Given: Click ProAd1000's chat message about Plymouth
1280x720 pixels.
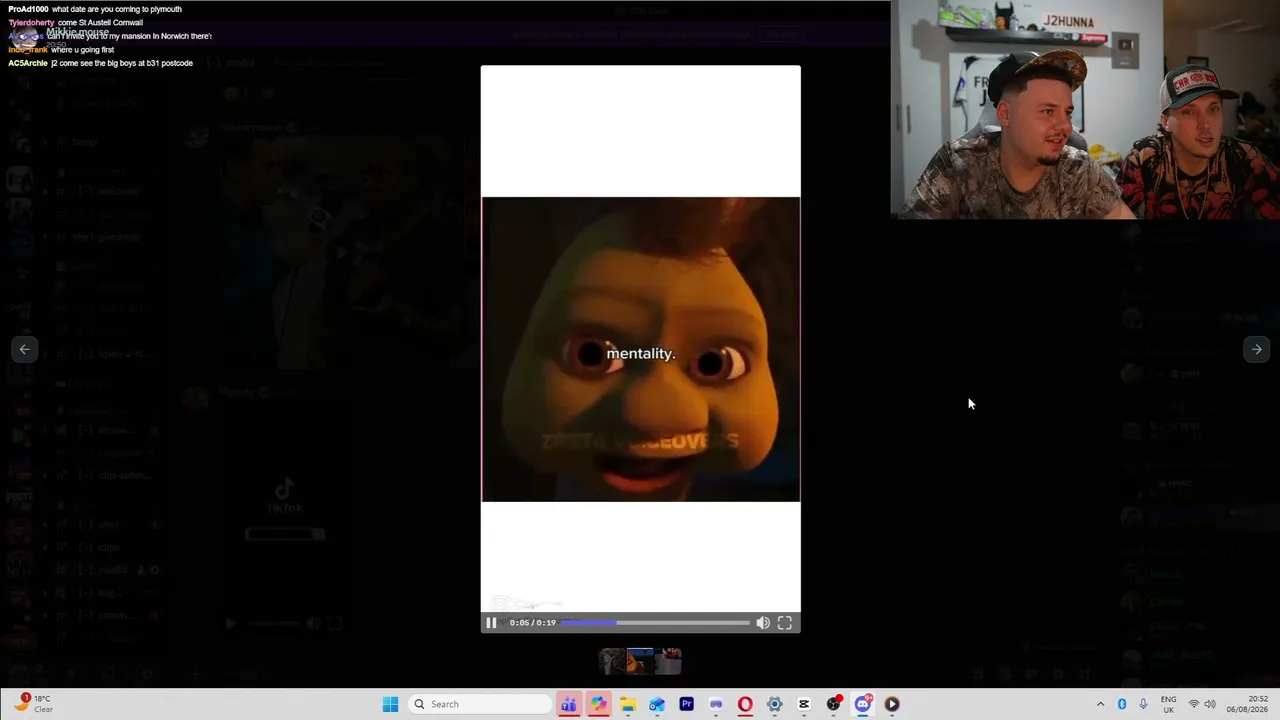Looking at the screenshot, I should pyautogui.click(x=95, y=9).
